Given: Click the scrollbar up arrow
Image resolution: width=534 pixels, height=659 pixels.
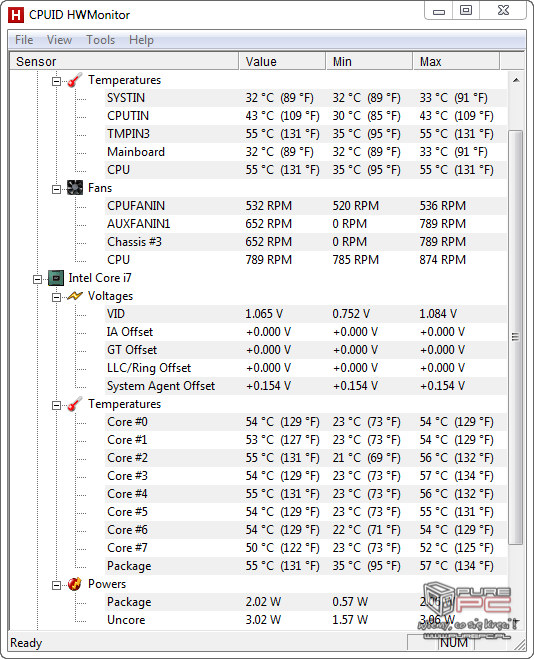Looking at the screenshot, I should click(x=516, y=80).
